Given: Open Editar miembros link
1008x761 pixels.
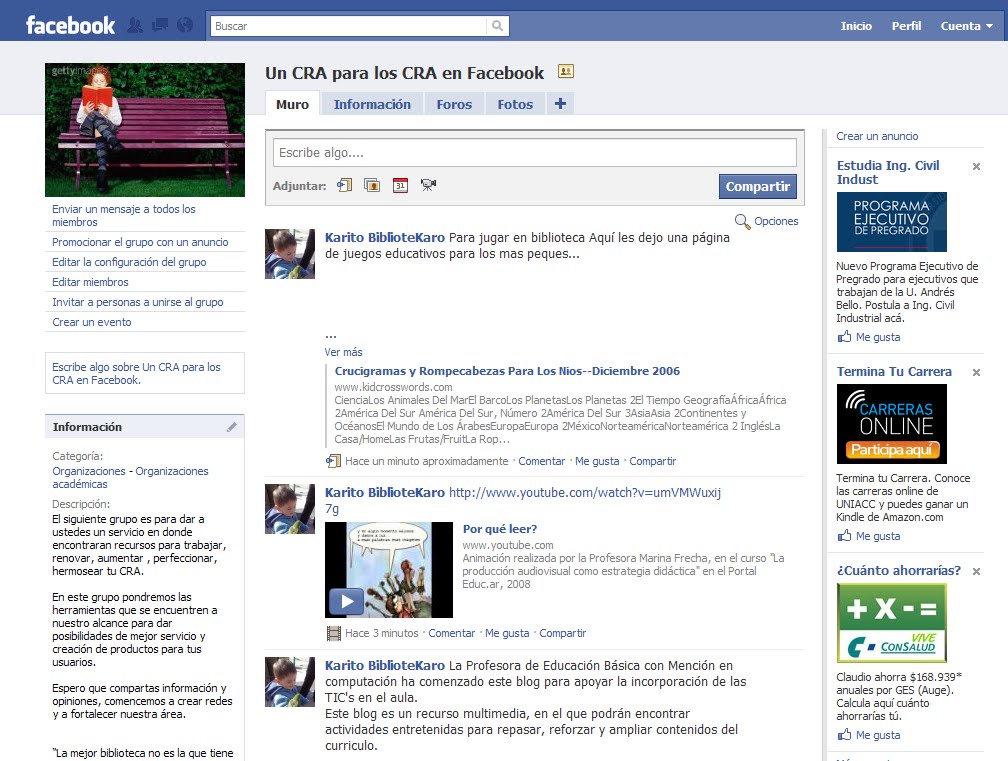Looking at the screenshot, I should click(90, 282).
